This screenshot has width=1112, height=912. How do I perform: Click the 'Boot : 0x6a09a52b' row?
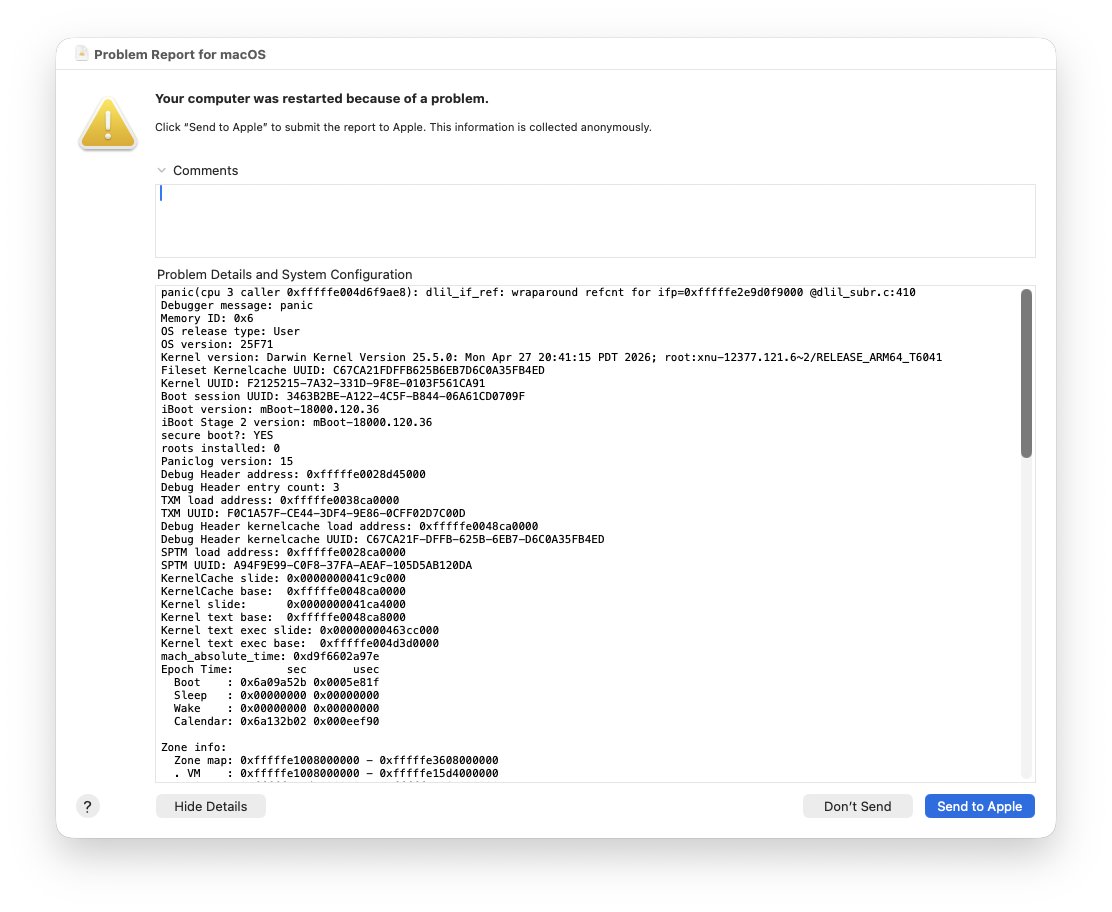[x=276, y=682]
